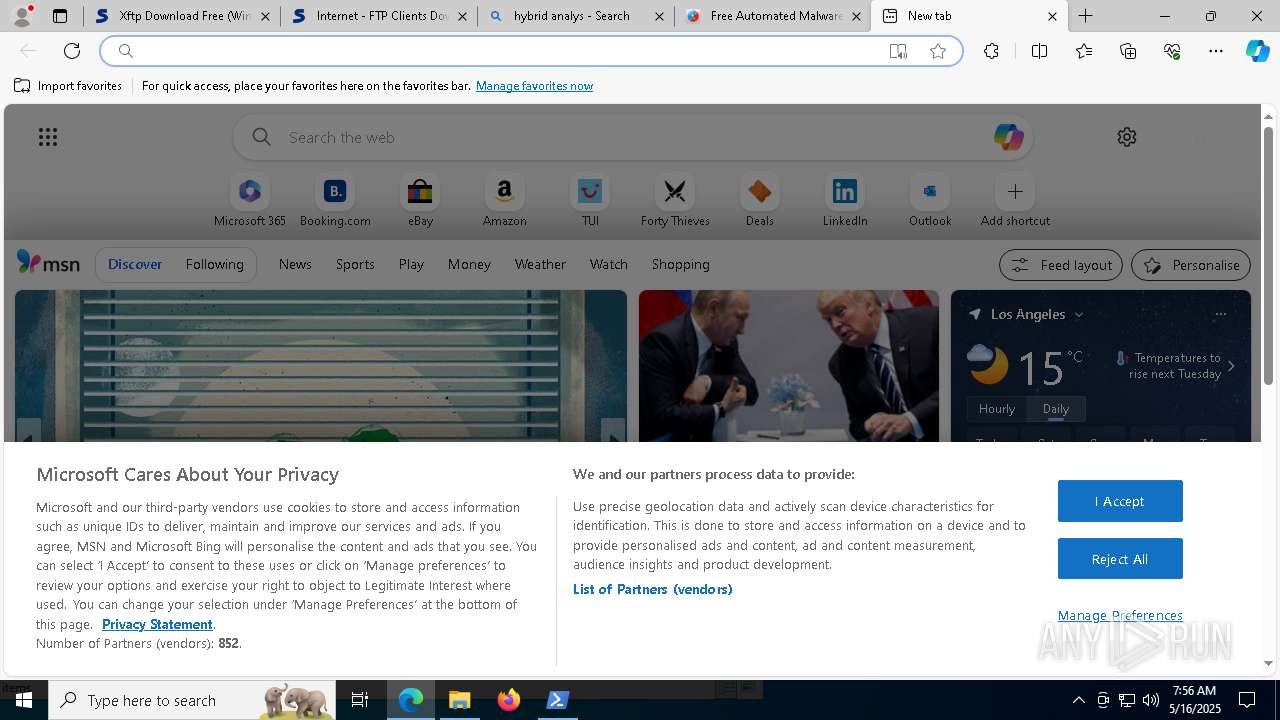The height and width of the screenshot is (720, 1280).
Task: Open the Extensions puzzle icon
Action: tap(991, 51)
